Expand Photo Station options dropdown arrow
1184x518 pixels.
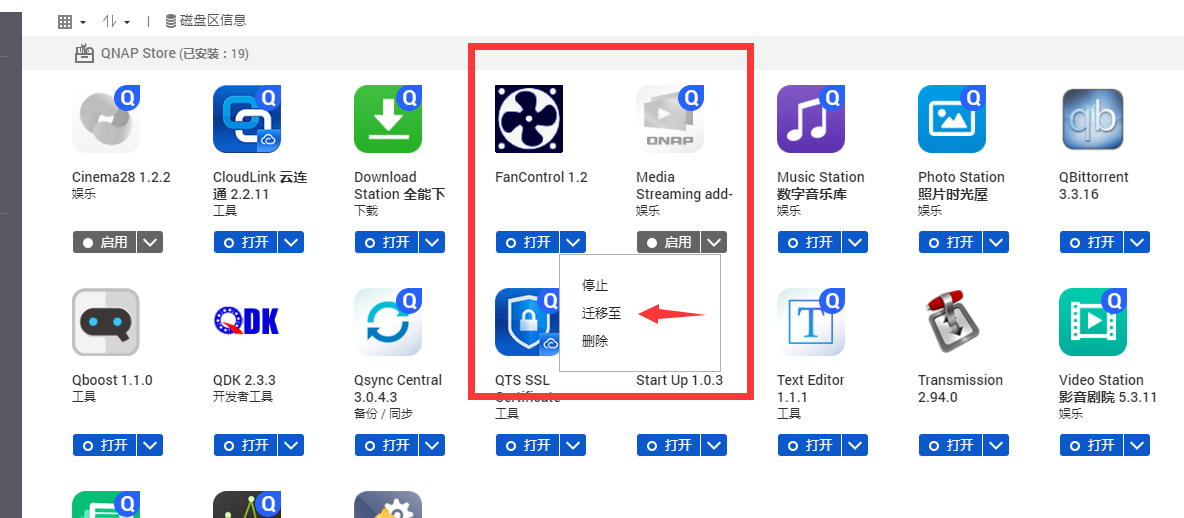tap(997, 242)
